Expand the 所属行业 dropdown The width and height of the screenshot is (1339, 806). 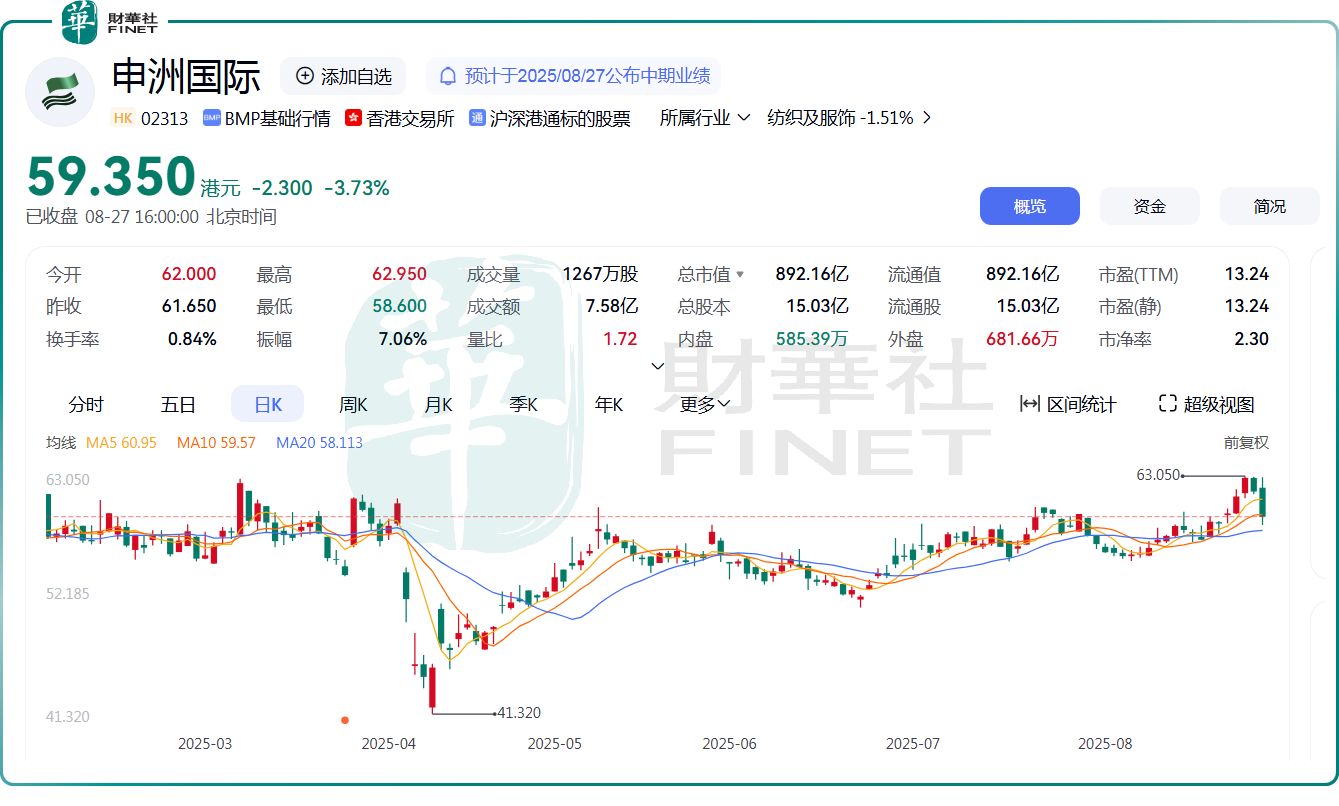[x=705, y=118]
